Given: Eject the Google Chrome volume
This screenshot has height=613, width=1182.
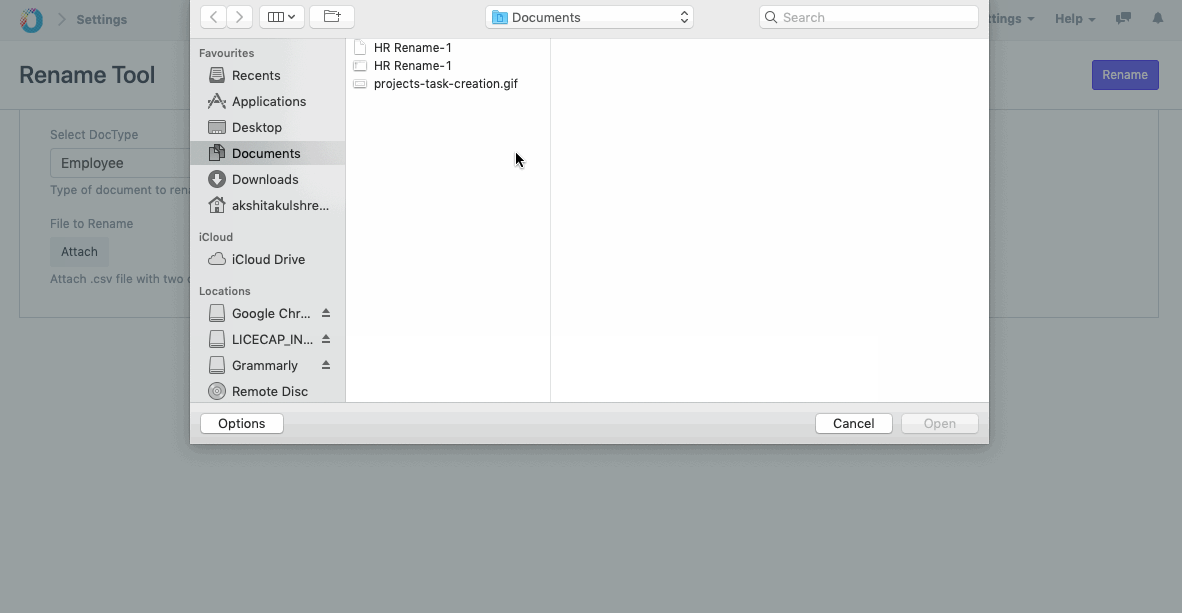Looking at the screenshot, I should (326, 313).
